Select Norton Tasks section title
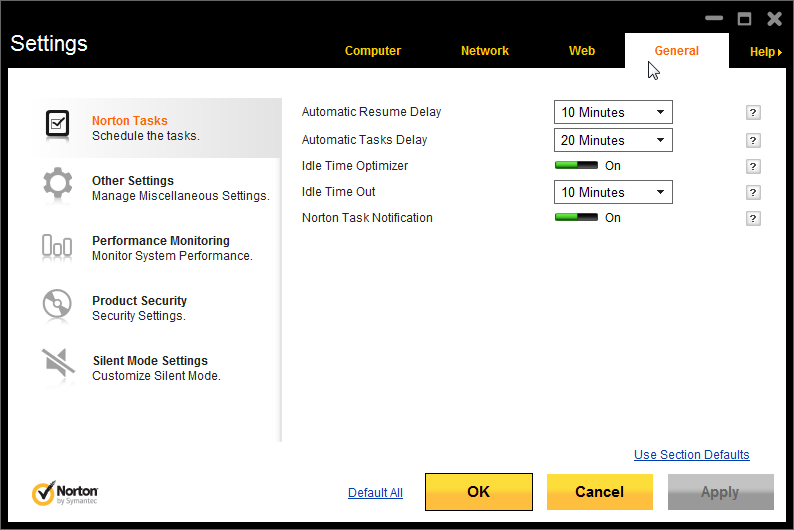The height and width of the screenshot is (530, 794). pos(130,120)
